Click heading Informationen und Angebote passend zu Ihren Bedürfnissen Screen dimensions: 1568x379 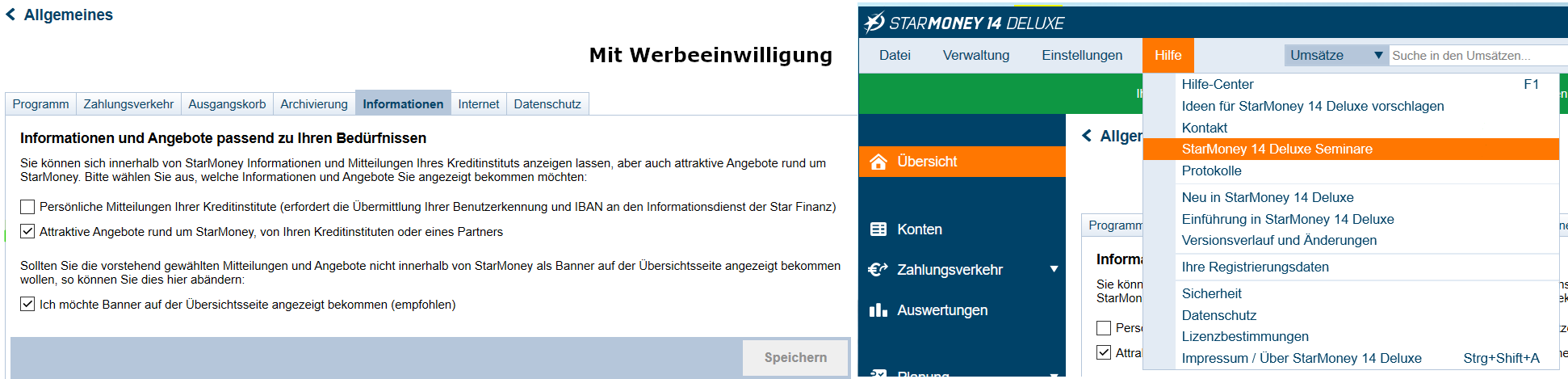[x=223, y=138]
